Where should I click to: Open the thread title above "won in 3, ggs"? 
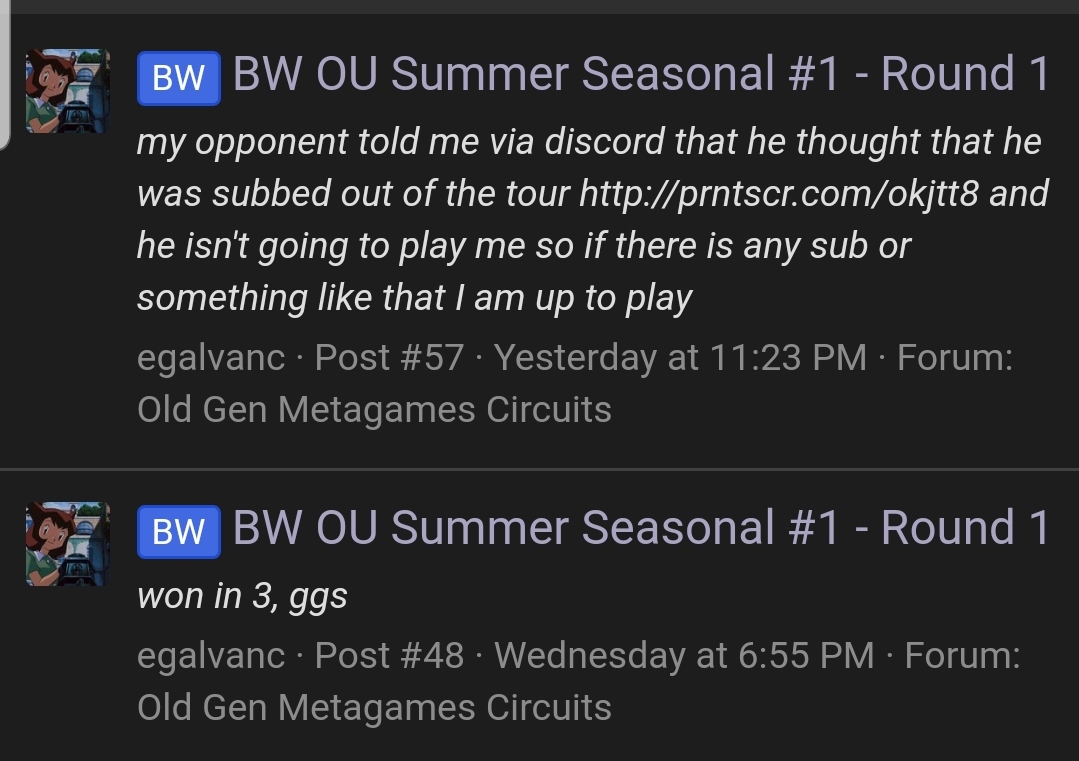(641, 529)
